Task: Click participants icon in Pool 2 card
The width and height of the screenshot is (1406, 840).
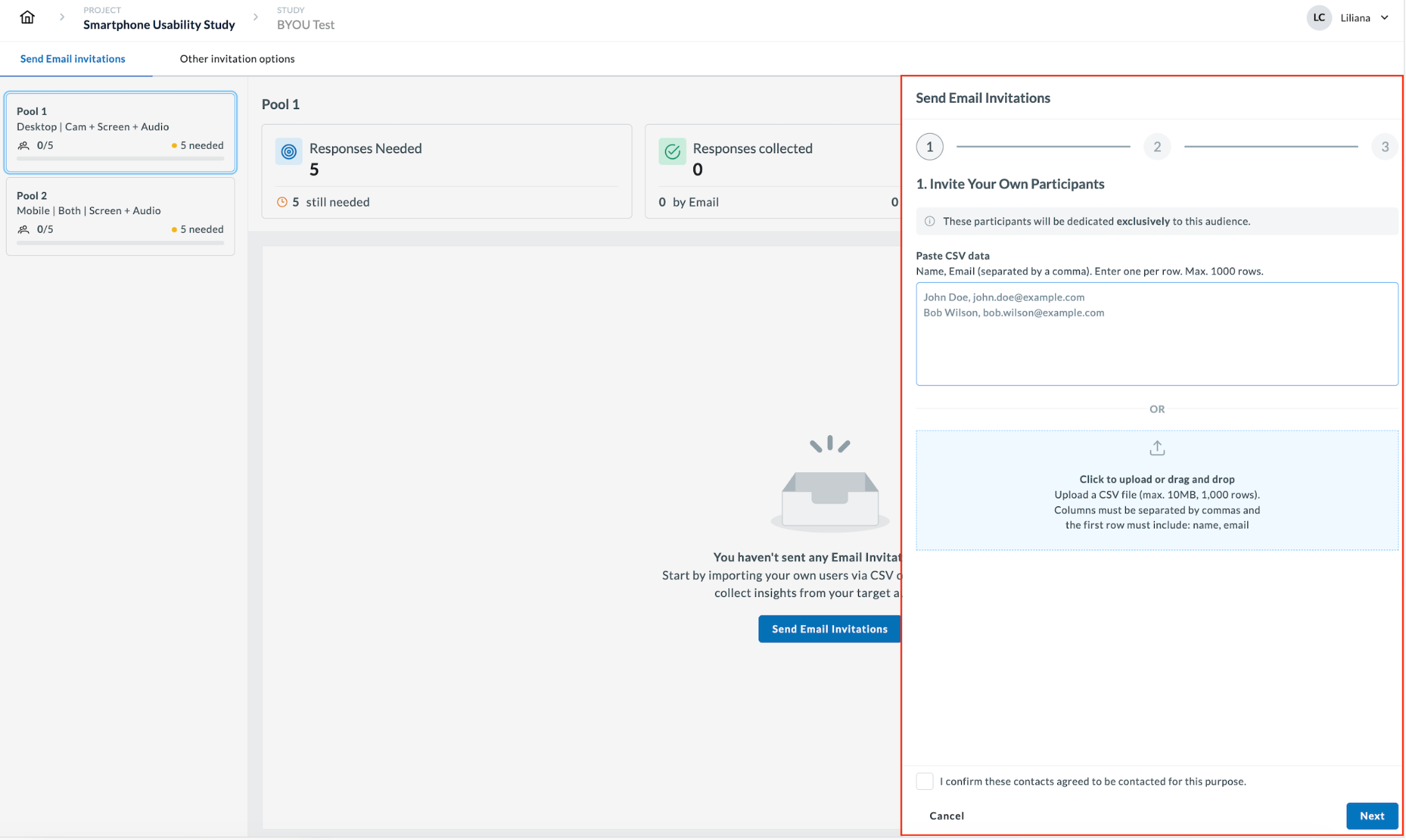Action: (24, 229)
